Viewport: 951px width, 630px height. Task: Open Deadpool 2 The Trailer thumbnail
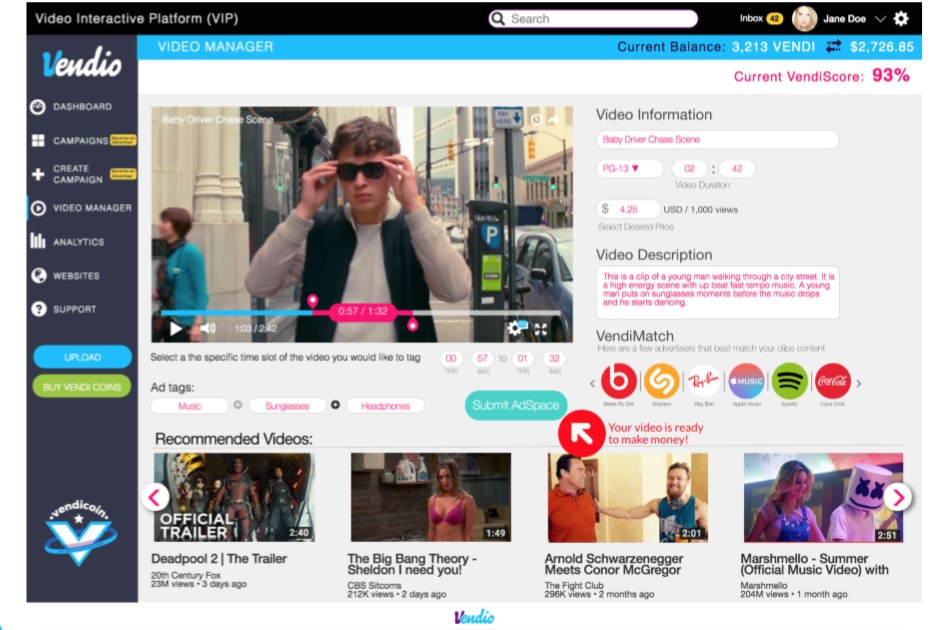(234, 497)
